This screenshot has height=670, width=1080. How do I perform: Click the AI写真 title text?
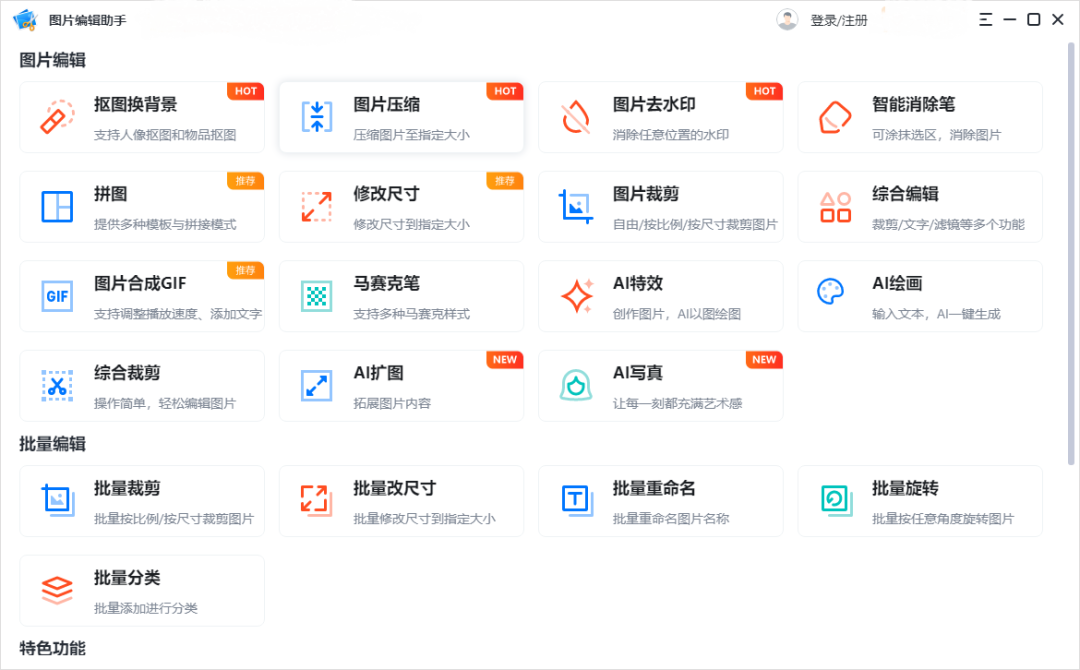(x=638, y=373)
